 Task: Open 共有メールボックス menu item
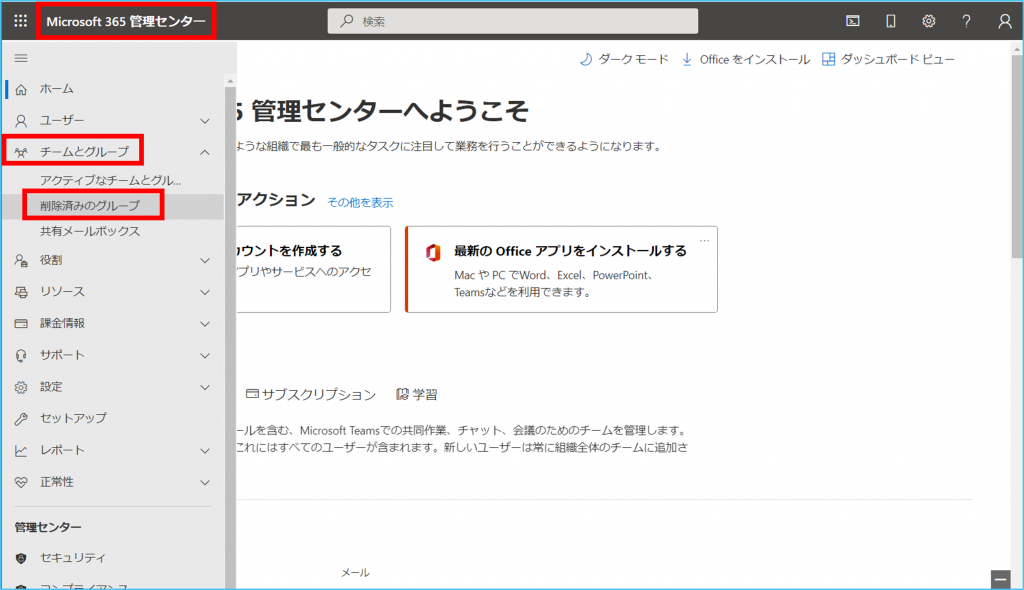pyautogui.click(x=90, y=231)
